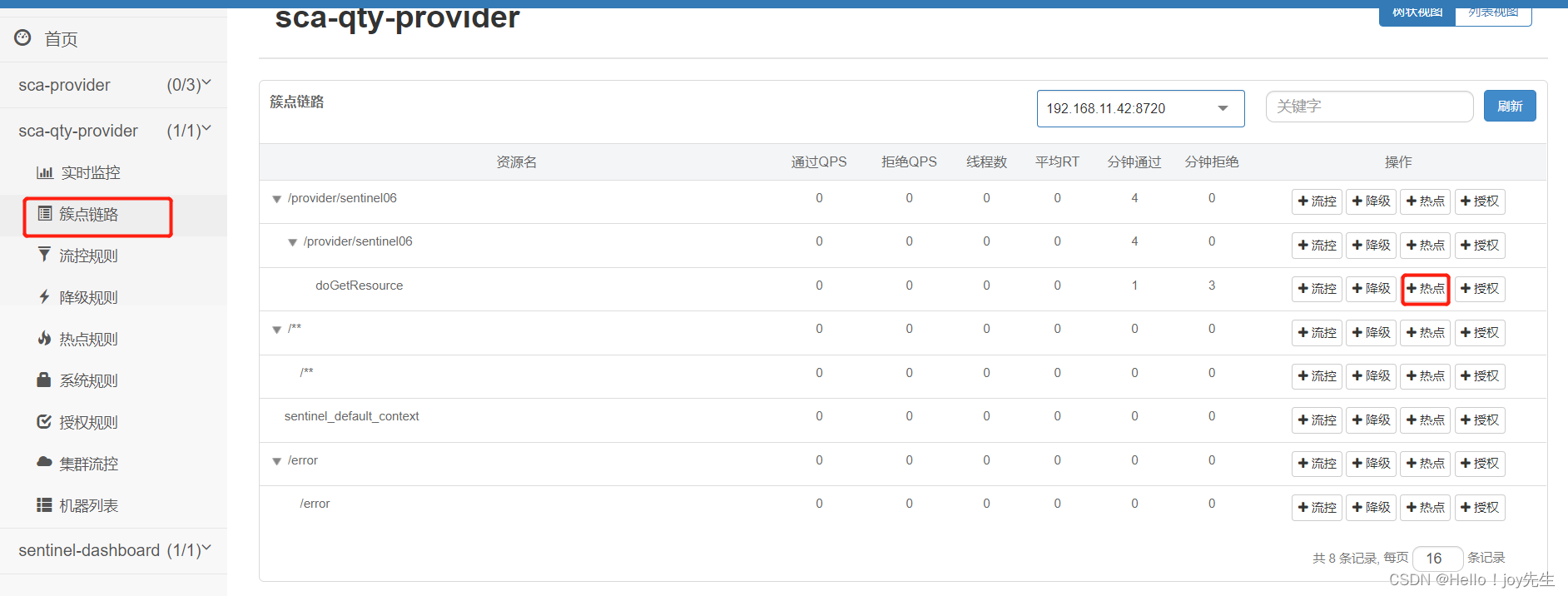This screenshot has height=596, width=1568.
Task: Open the 簇点链路 menu item
Action: 89,214
